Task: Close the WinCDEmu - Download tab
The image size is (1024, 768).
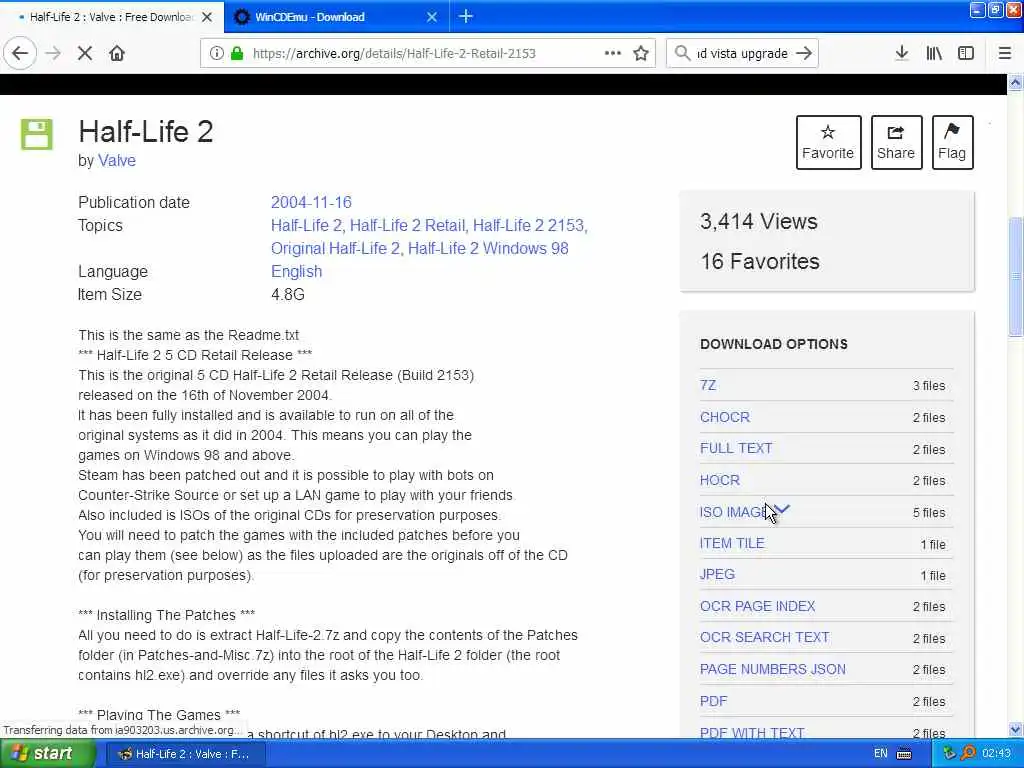Action: [x=432, y=17]
